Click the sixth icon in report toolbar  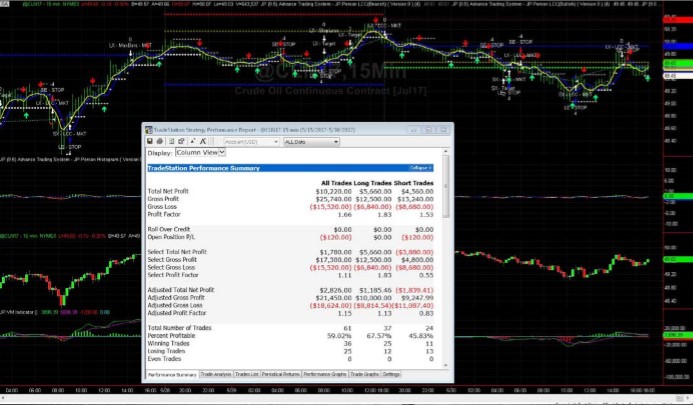203,142
